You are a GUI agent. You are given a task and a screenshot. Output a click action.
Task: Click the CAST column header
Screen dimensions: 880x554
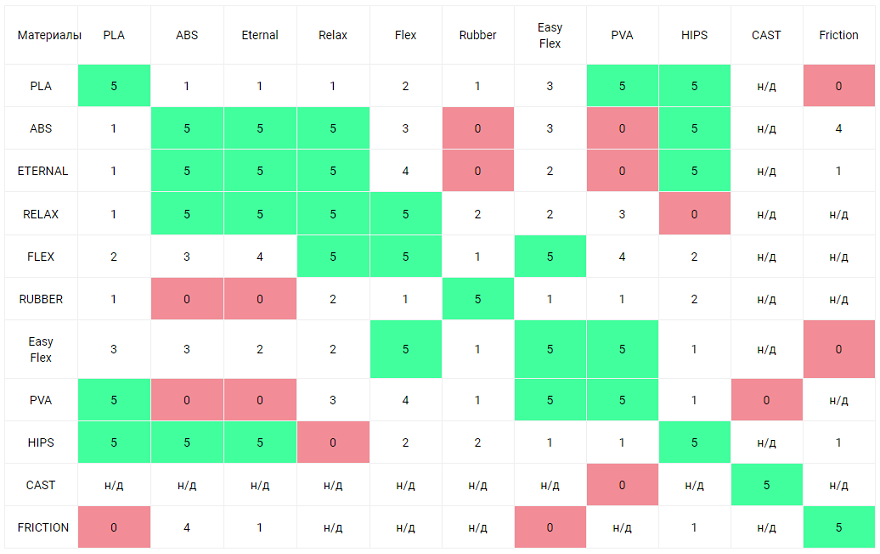click(766, 35)
